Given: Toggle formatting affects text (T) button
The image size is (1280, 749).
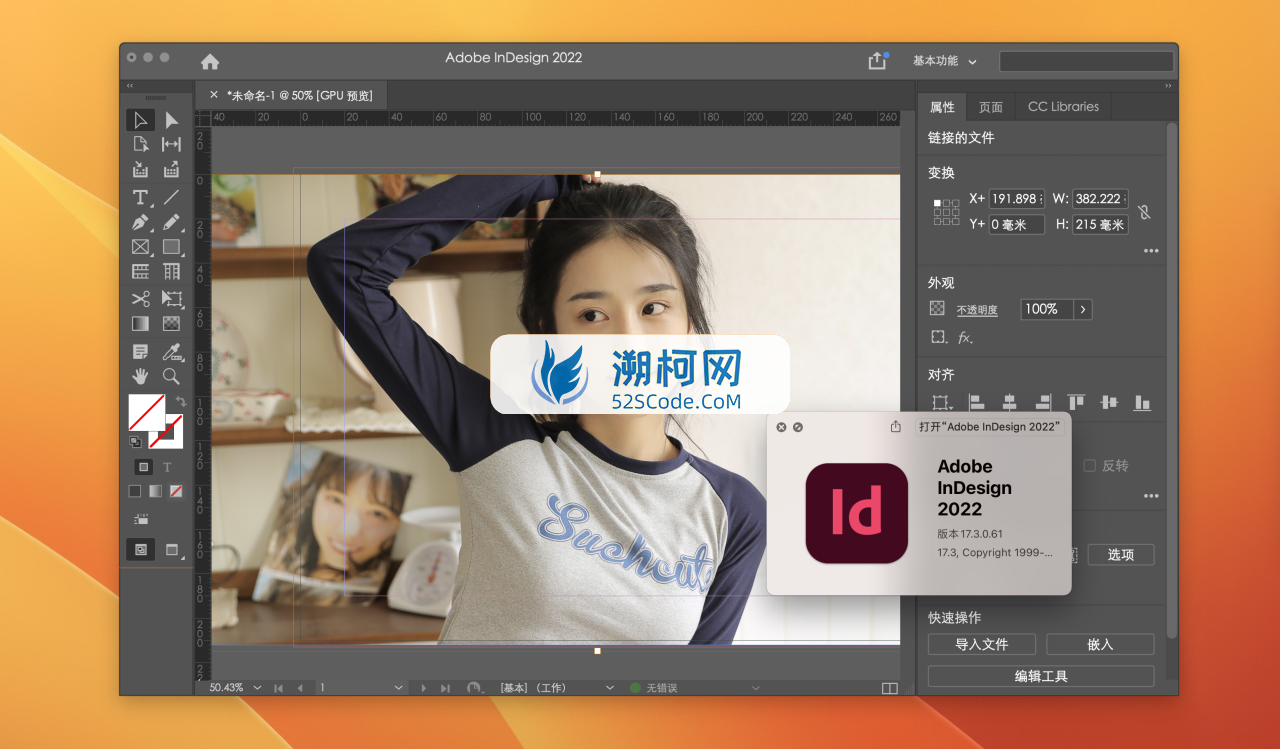Looking at the screenshot, I should pos(167,467).
